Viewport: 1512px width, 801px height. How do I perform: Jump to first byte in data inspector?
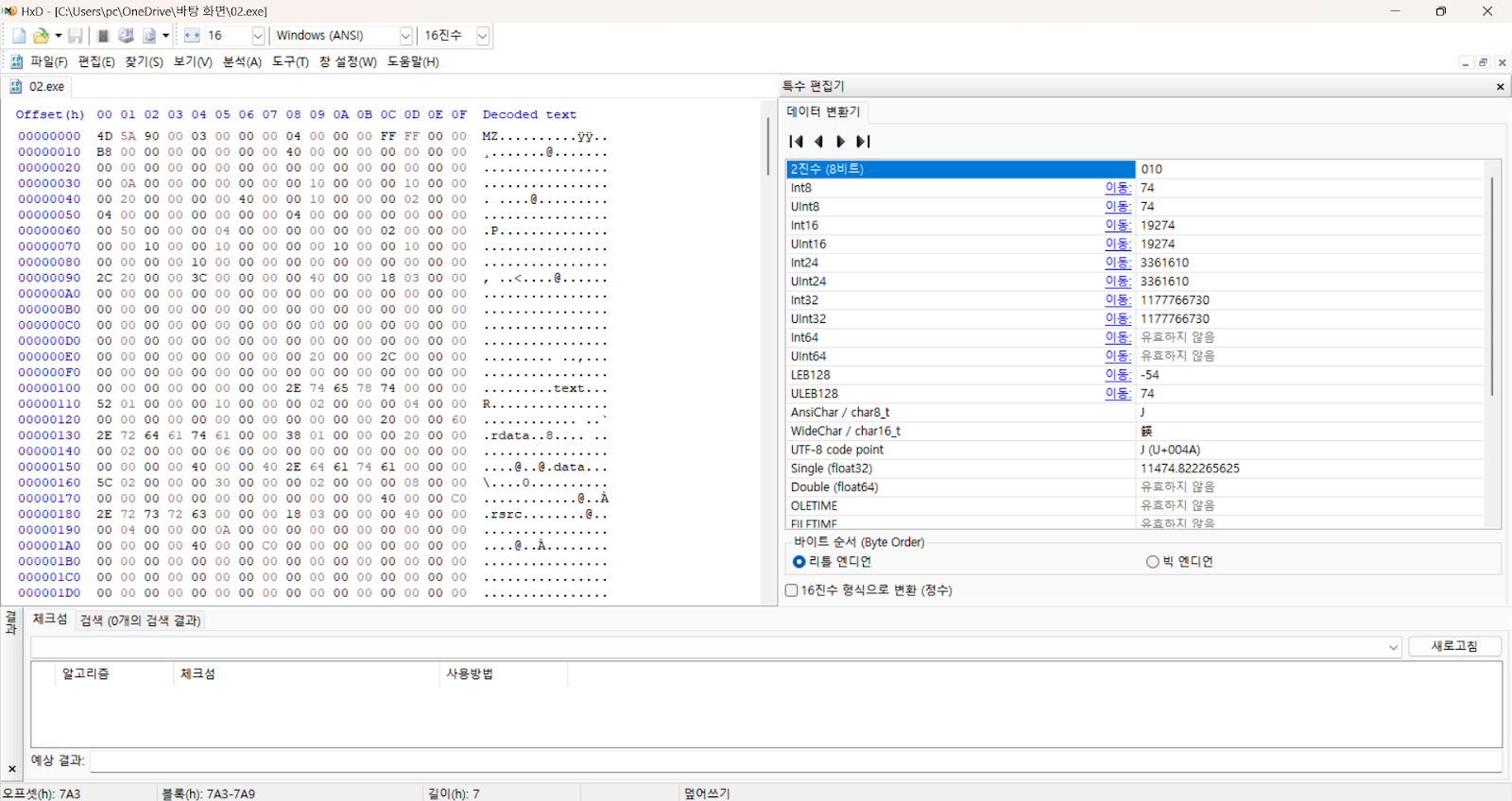click(x=796, y=142)
